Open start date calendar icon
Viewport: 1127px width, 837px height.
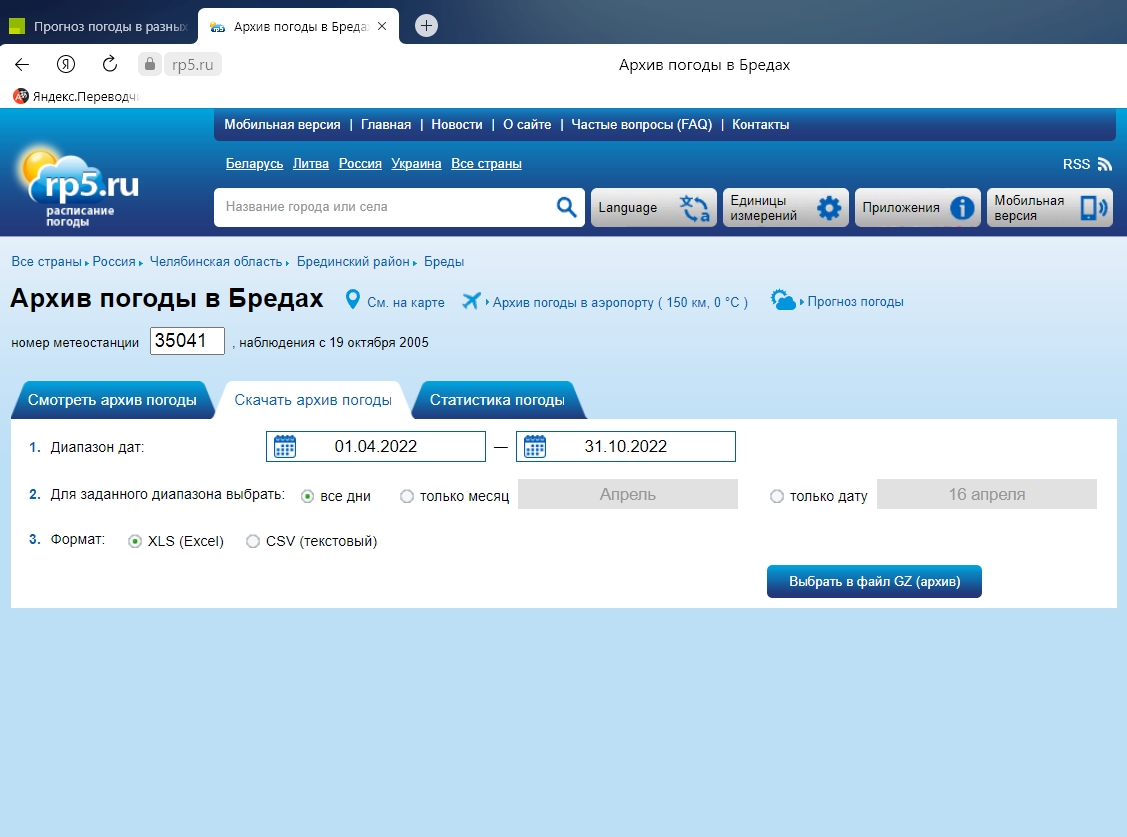tap(285, 446)
